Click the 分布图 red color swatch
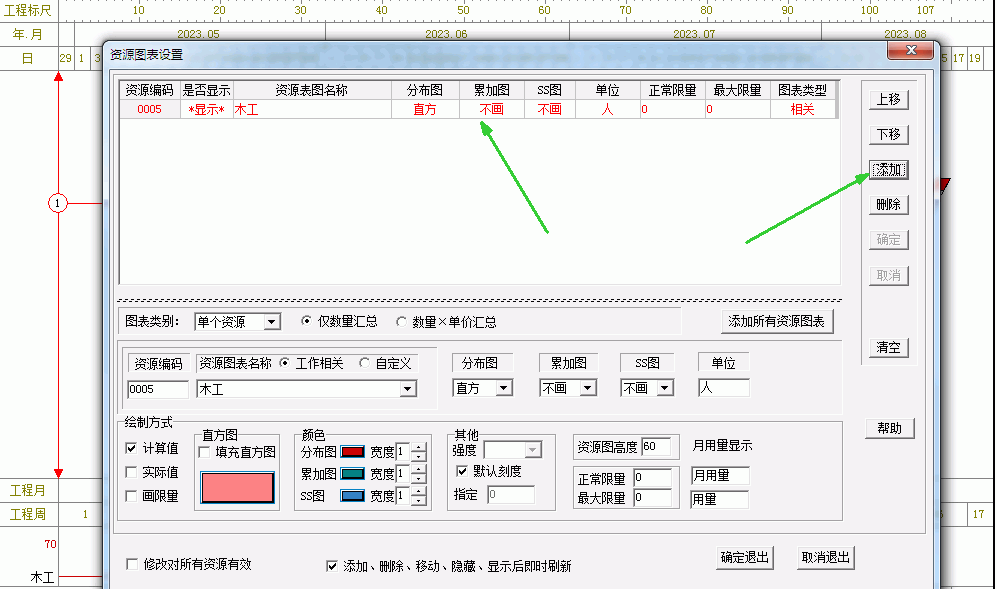This screenshot has width=997, height=589. coord(352,453)
